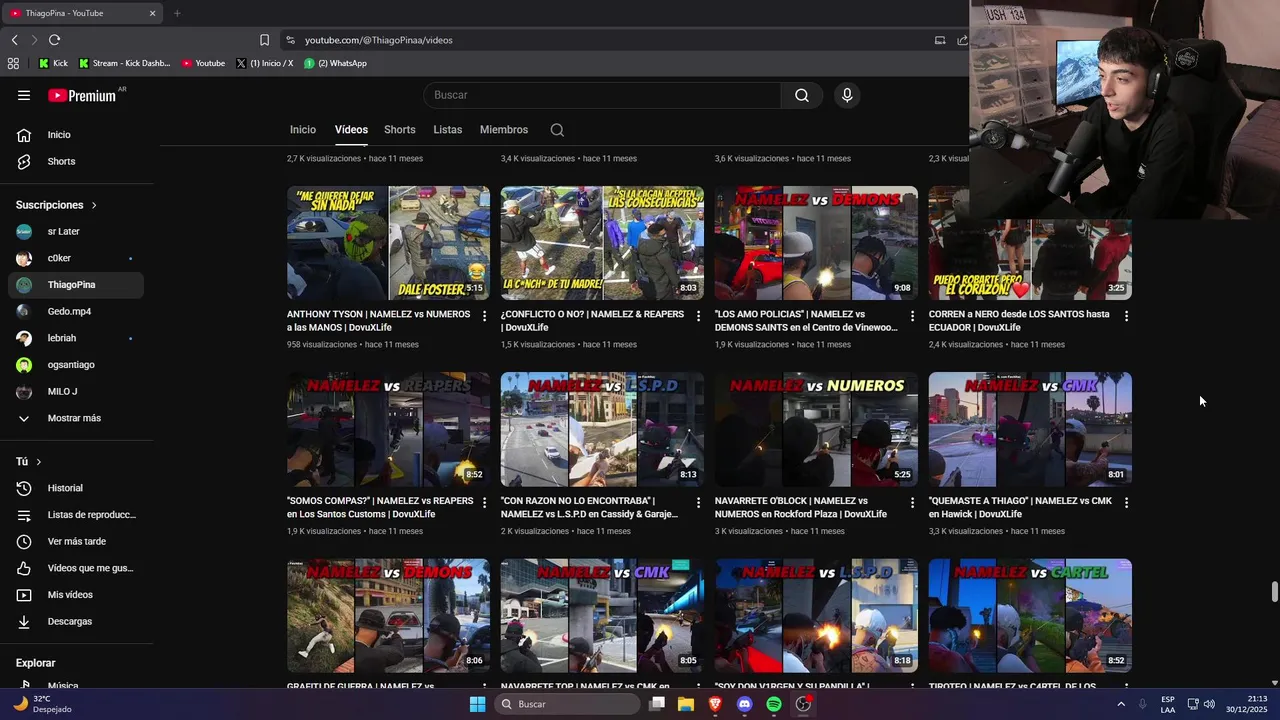Screen dimensions: 1280x720
Task: Reload the browser page
Action: (x=54, y=40)
